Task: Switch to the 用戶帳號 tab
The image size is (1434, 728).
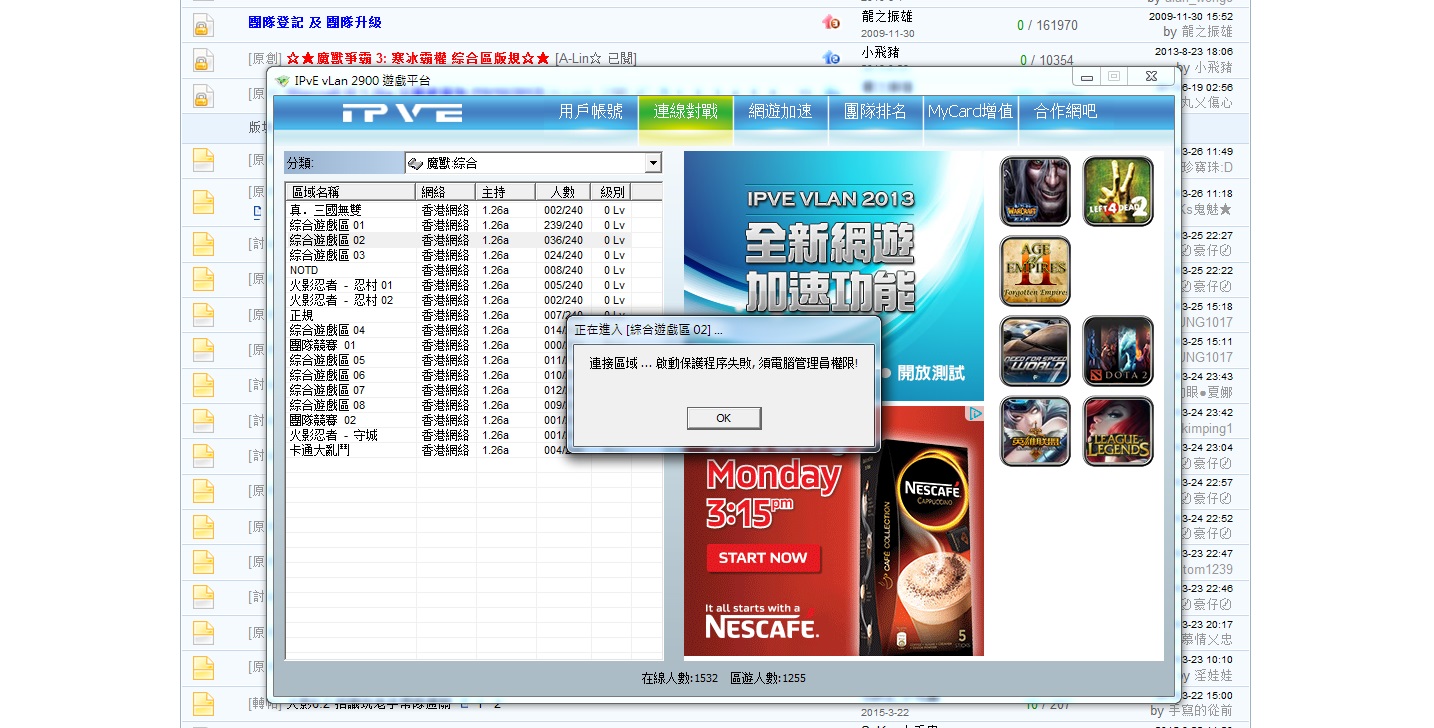Action: pyautogui.click(x=590, y=112)
